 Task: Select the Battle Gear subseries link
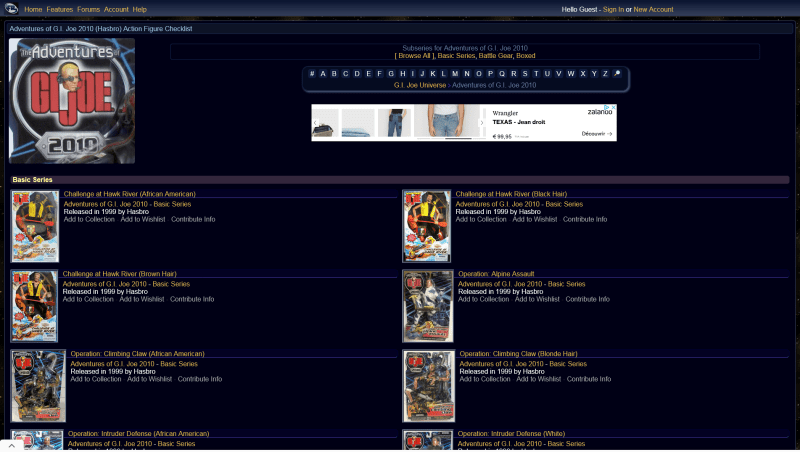click(497, 56)
